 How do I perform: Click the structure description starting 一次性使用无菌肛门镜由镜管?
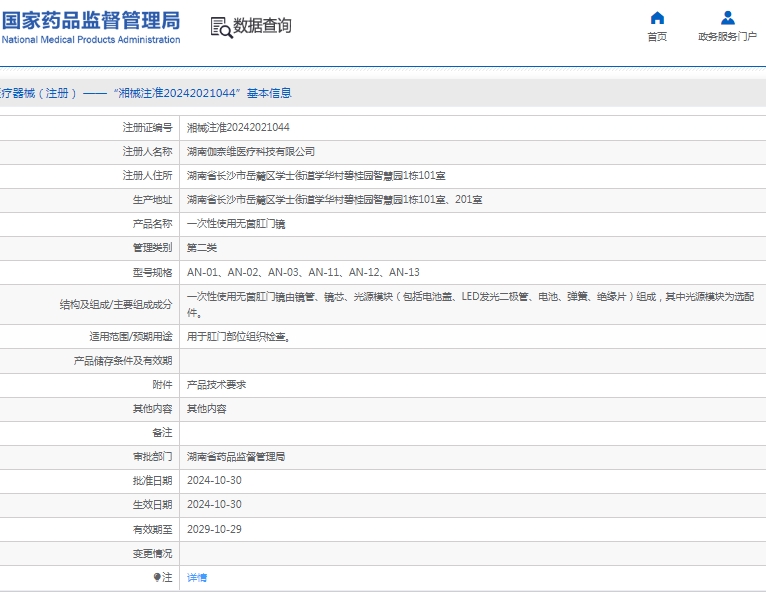470,304
